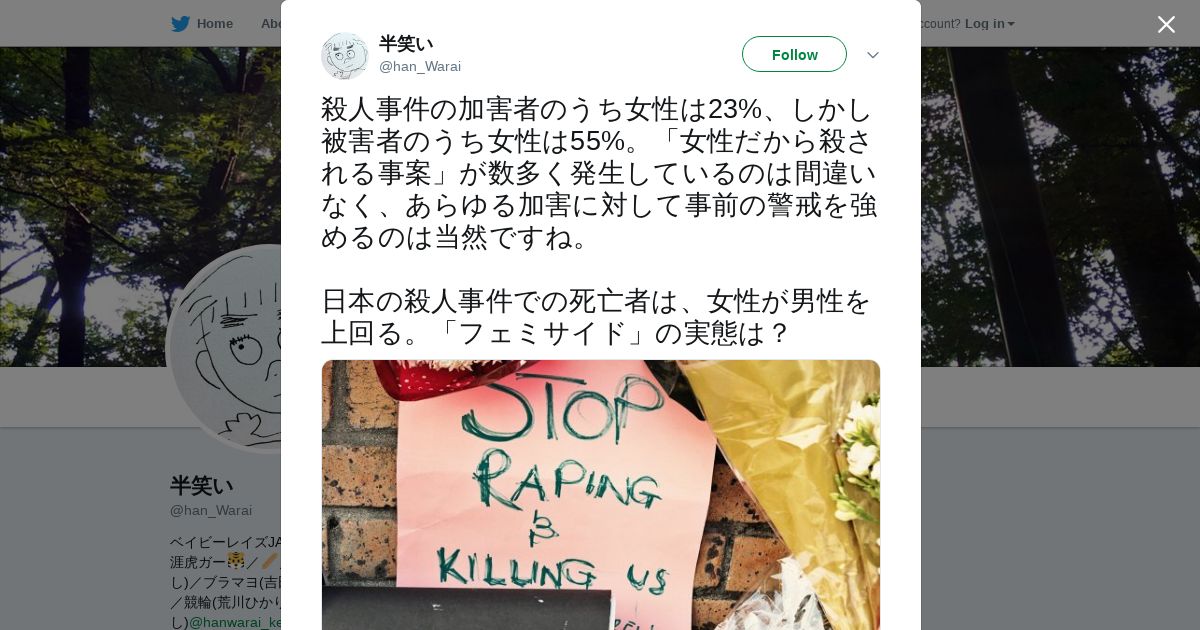1200x630 pixels.
Task: Click the @han_Warai handle under the profile name
Action: (x=211, y=510)
